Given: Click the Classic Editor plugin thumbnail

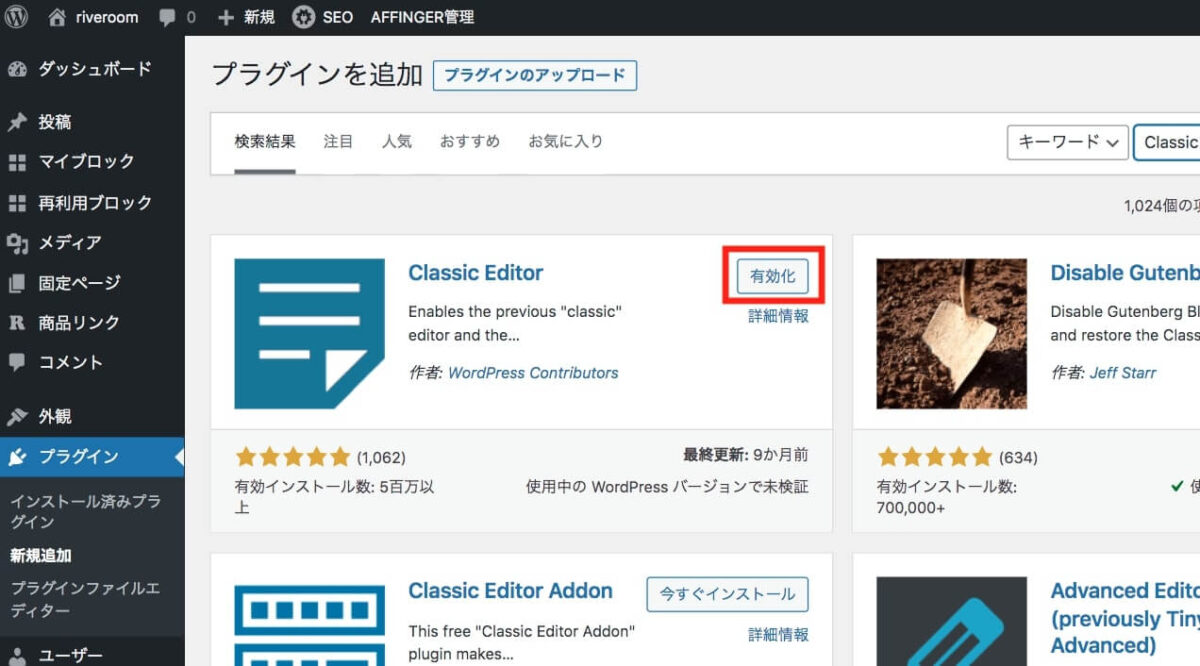Looking at the screenshot, I should pos(309,334).
